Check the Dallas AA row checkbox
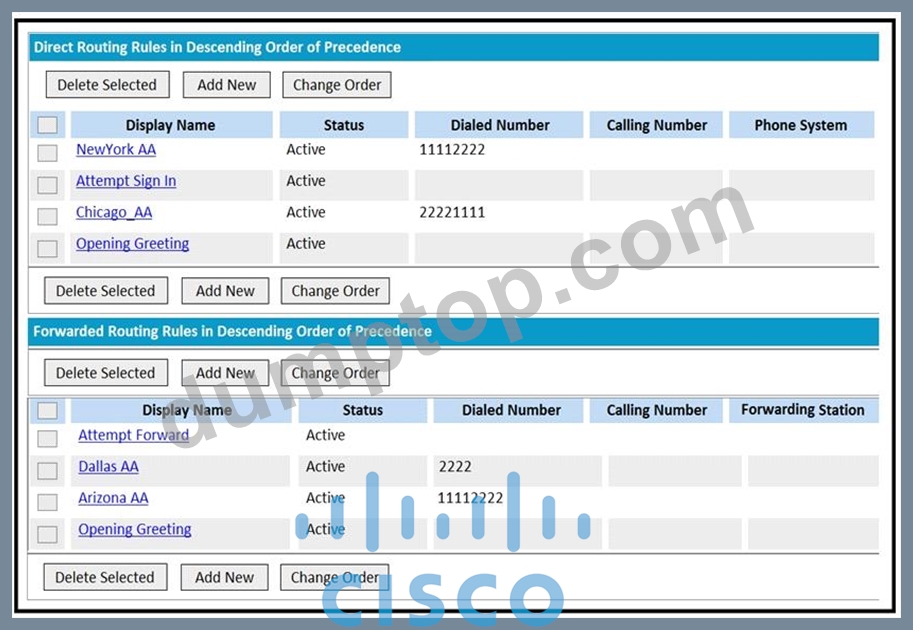This screenshot has height=630, width=913. (x=47, y=470)
